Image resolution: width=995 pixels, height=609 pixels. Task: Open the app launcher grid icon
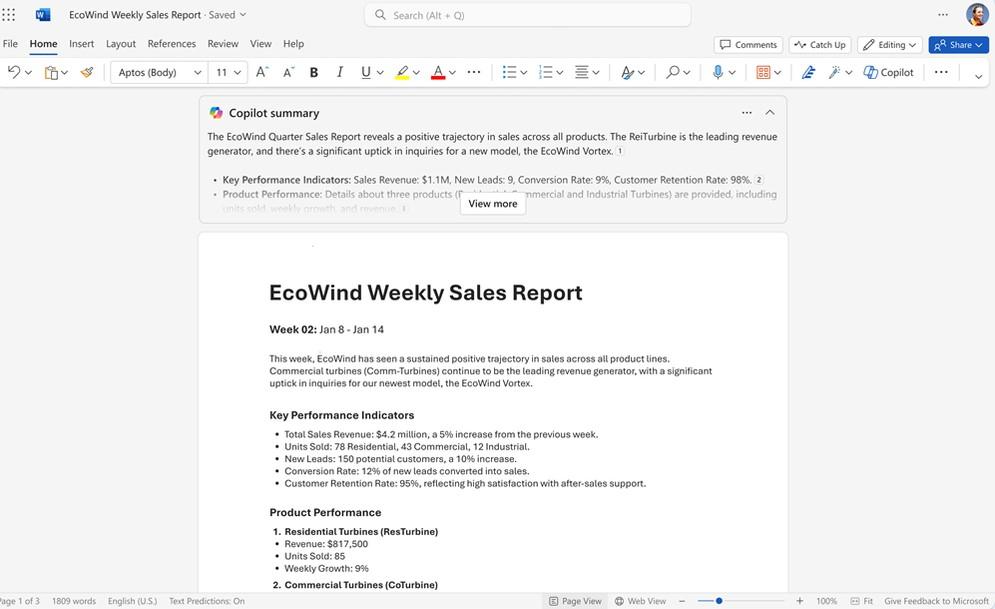pos(9,15)
